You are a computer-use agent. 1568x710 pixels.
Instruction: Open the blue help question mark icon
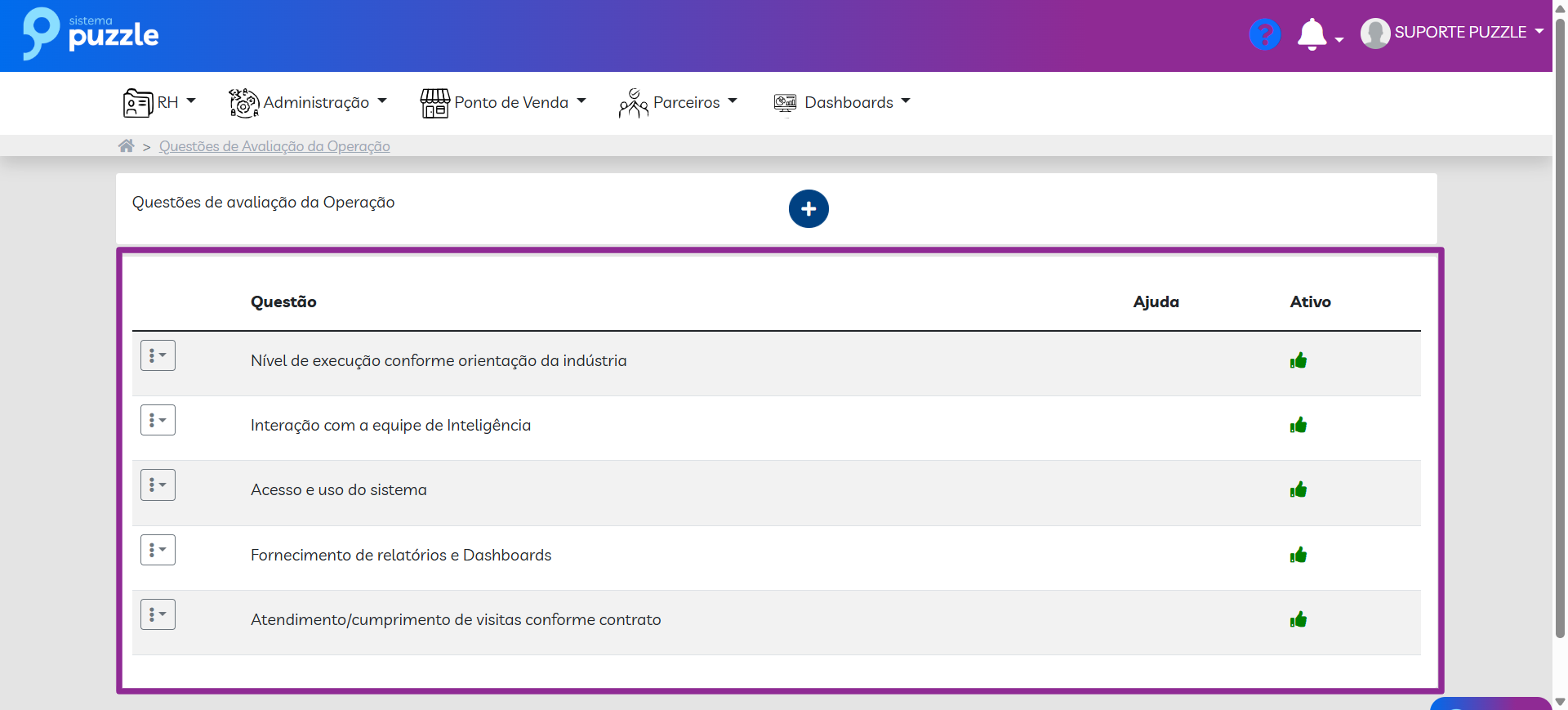(x=1264, y=34)
